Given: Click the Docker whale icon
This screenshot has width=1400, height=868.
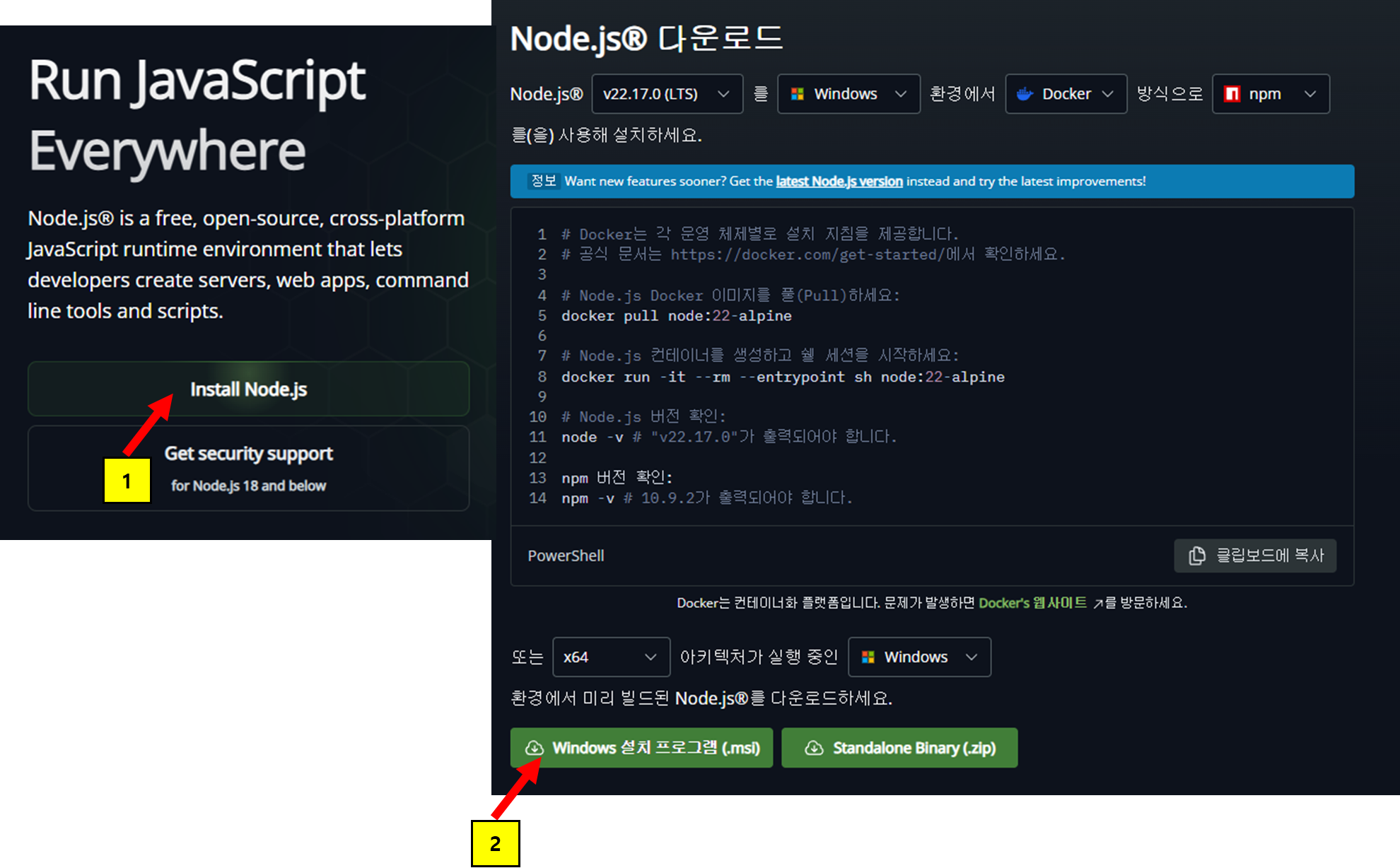Looking at the screenshot, I should click(x=1025, y=94).
